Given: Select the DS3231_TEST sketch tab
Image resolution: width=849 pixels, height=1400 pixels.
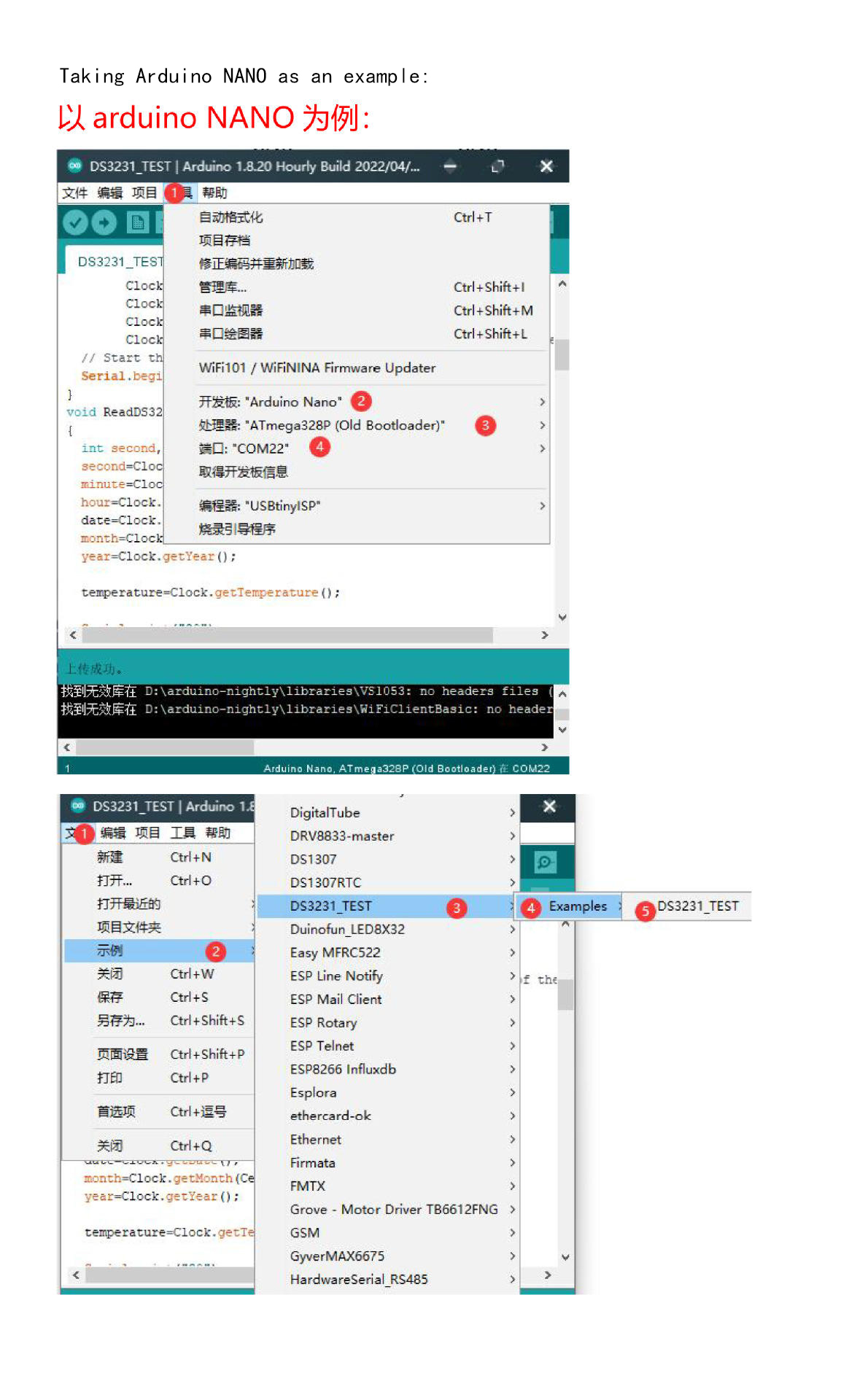Looking at the screenshot, I should click(x=117, y=262).
